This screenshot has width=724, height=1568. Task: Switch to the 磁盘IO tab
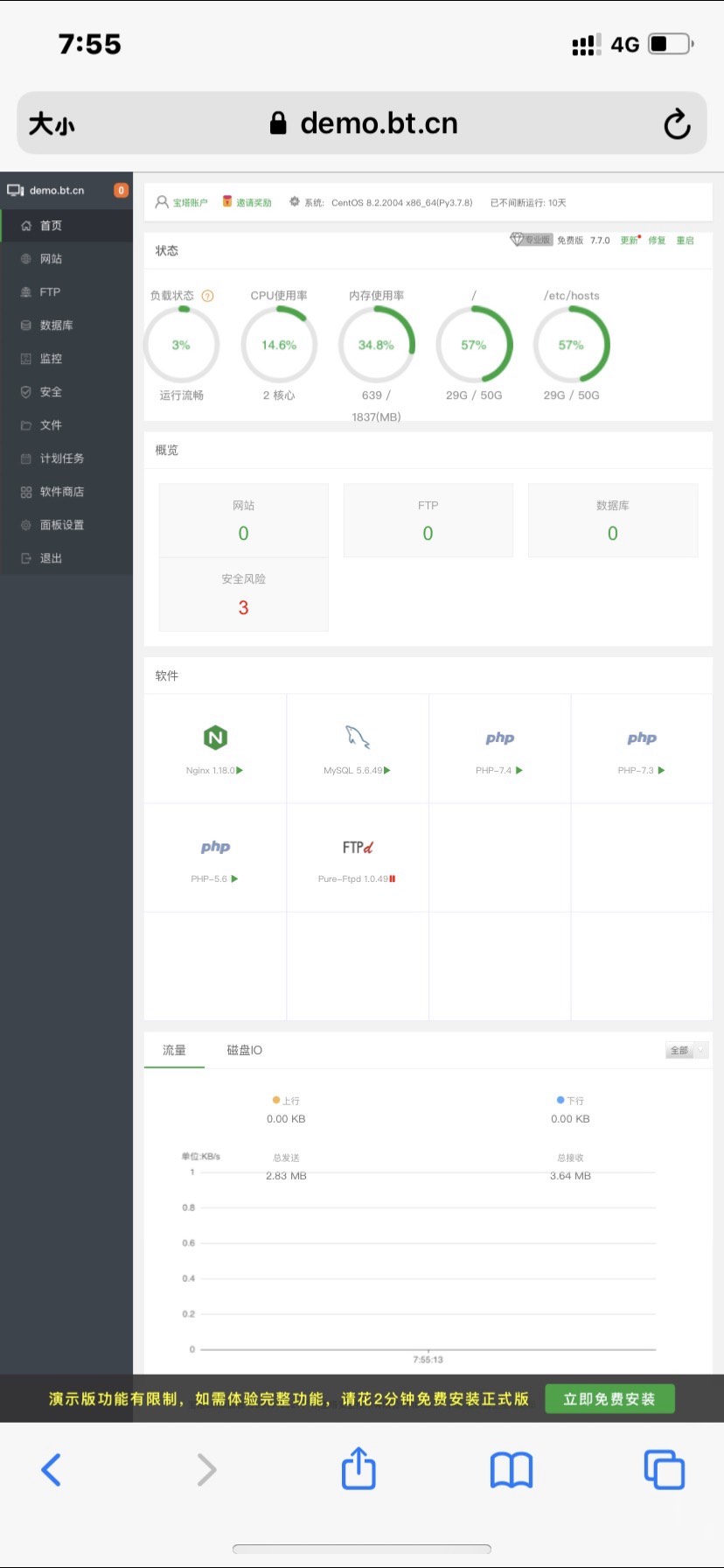click(x=244, y=1050)
